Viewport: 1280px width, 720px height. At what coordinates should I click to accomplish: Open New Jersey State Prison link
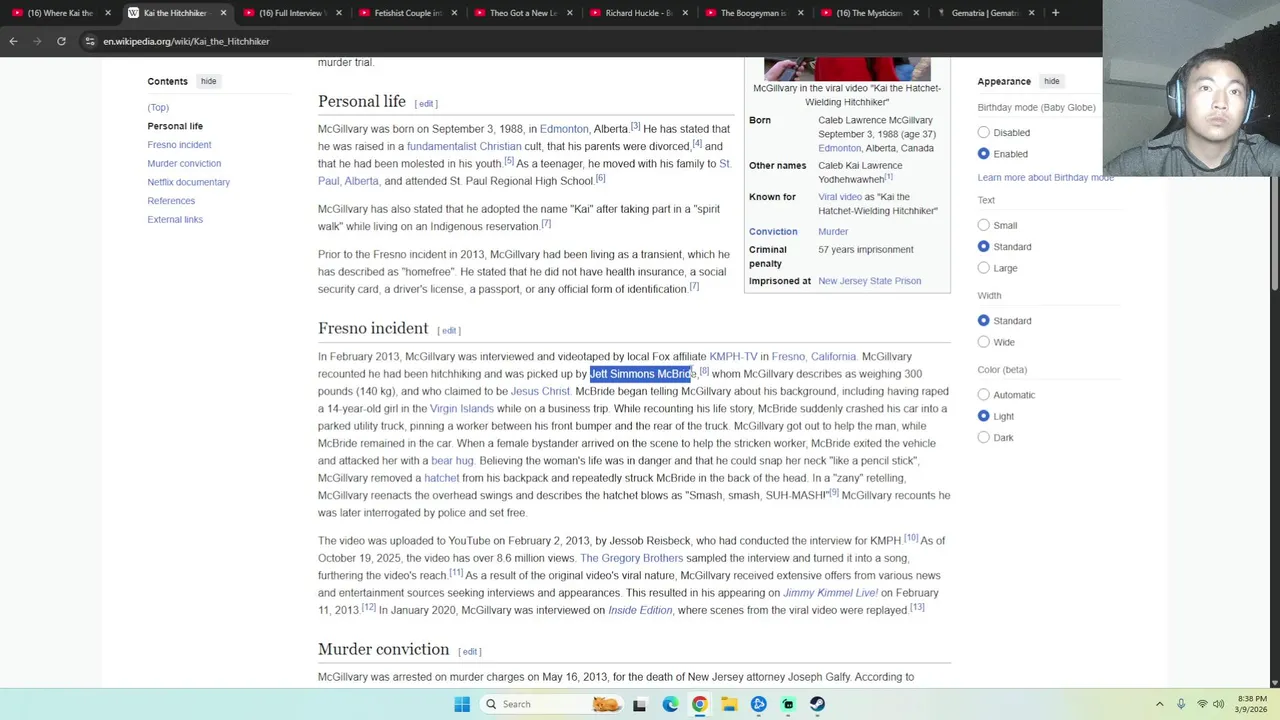(x=869, y=281)
